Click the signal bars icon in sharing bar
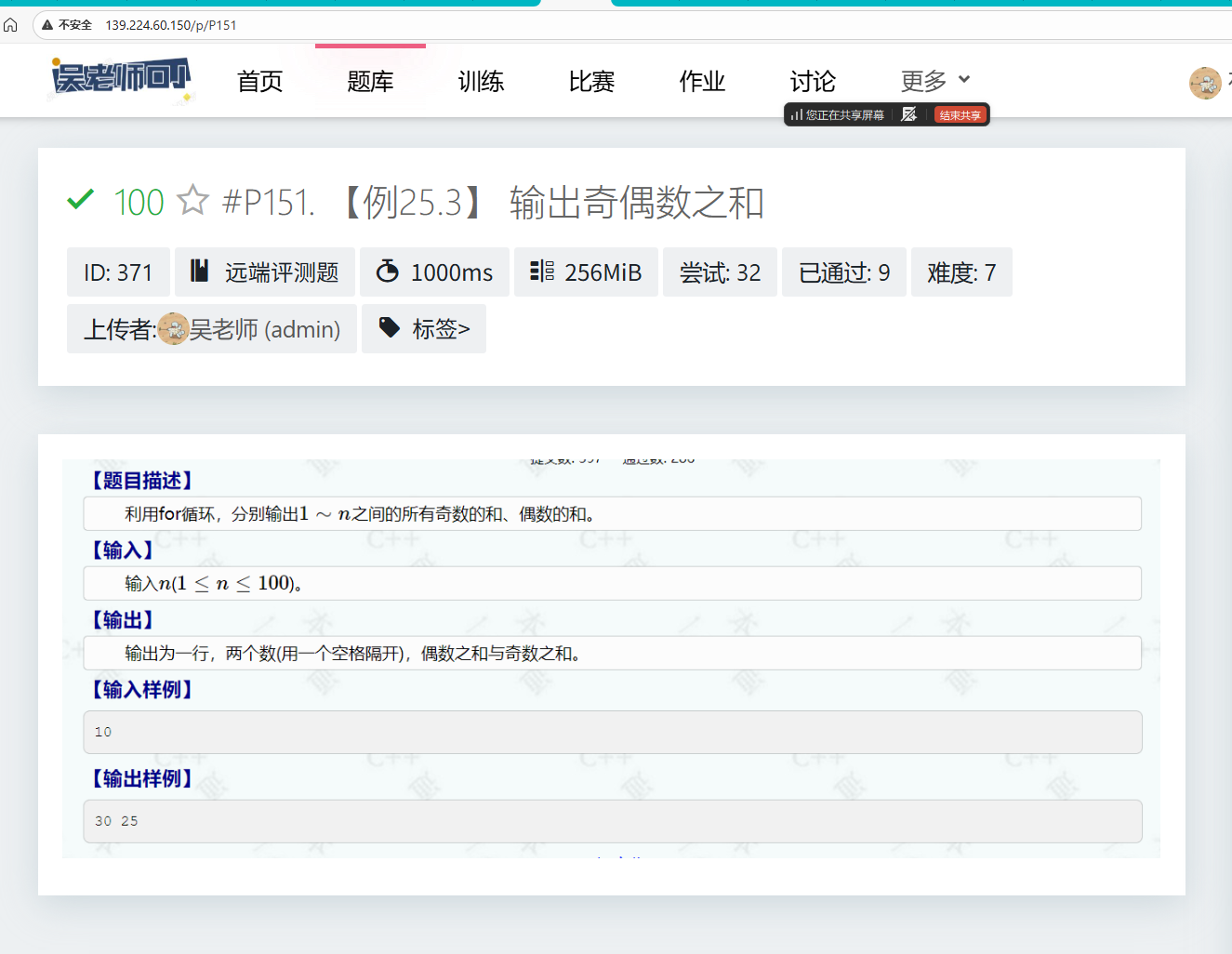Image resolution: width=1232 pixels, height=954 pixels. (x=797, y=114)
